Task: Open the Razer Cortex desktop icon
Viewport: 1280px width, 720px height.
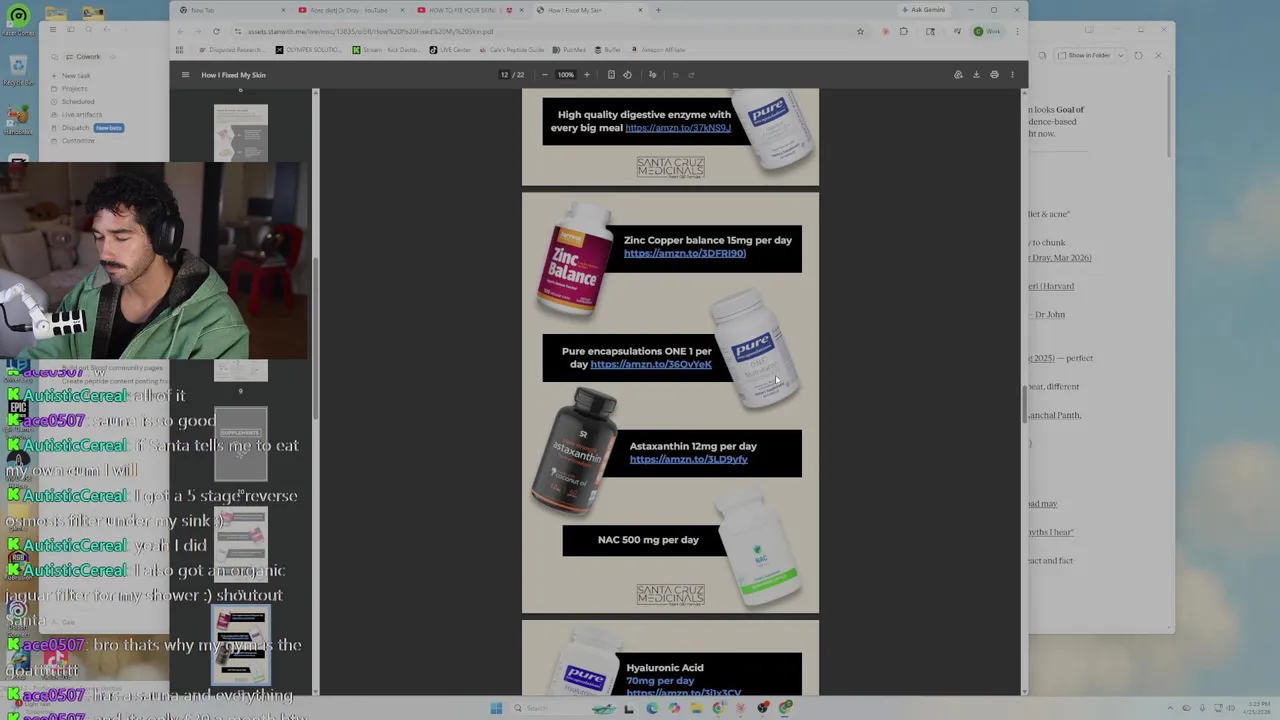Action: pos(18,20)
